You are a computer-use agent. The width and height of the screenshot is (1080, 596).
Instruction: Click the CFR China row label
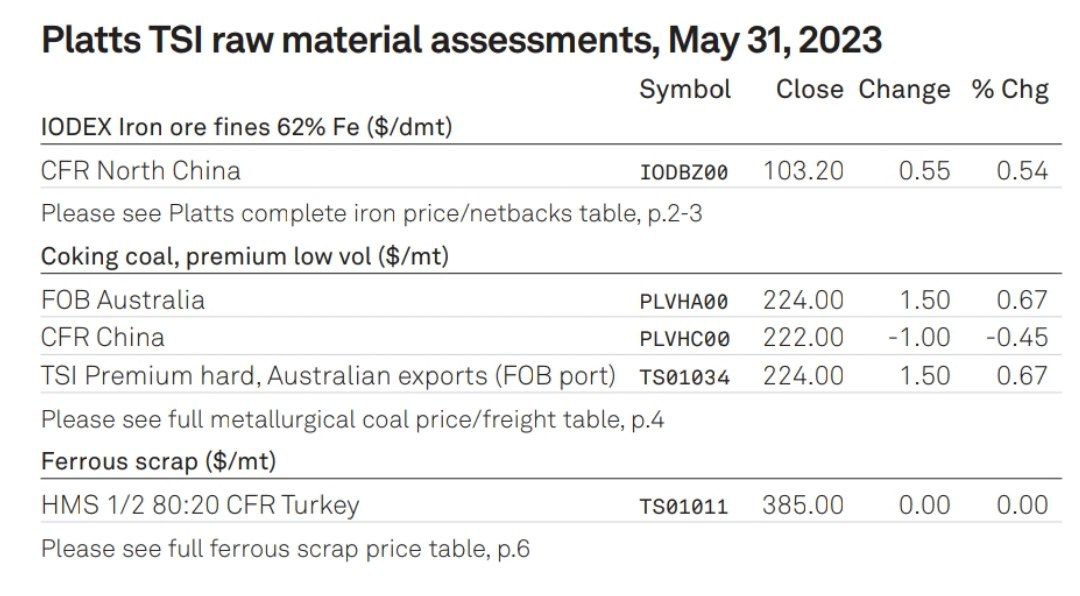coord(103,338)
